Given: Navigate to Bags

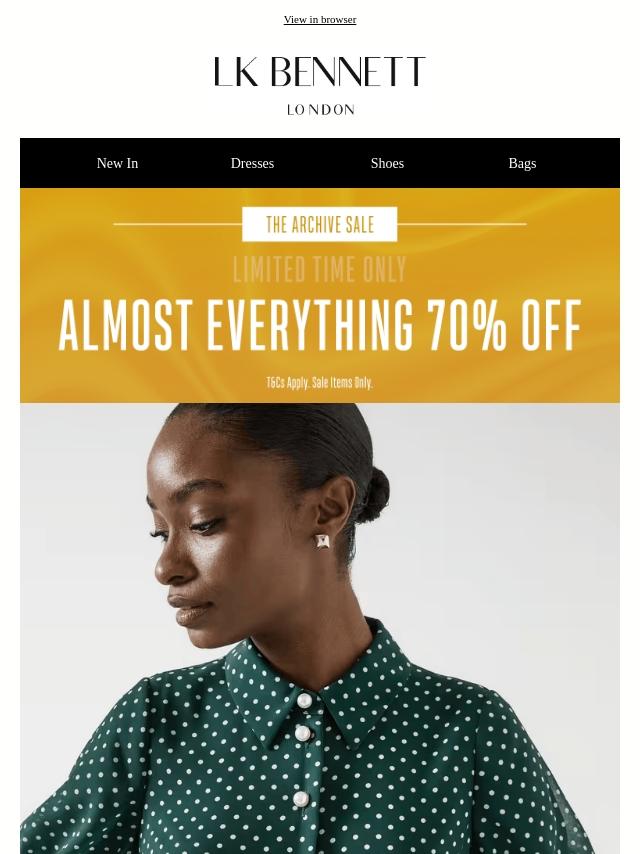Looking at the screenshot, I should pyautogui.click(x=522, y=163).
